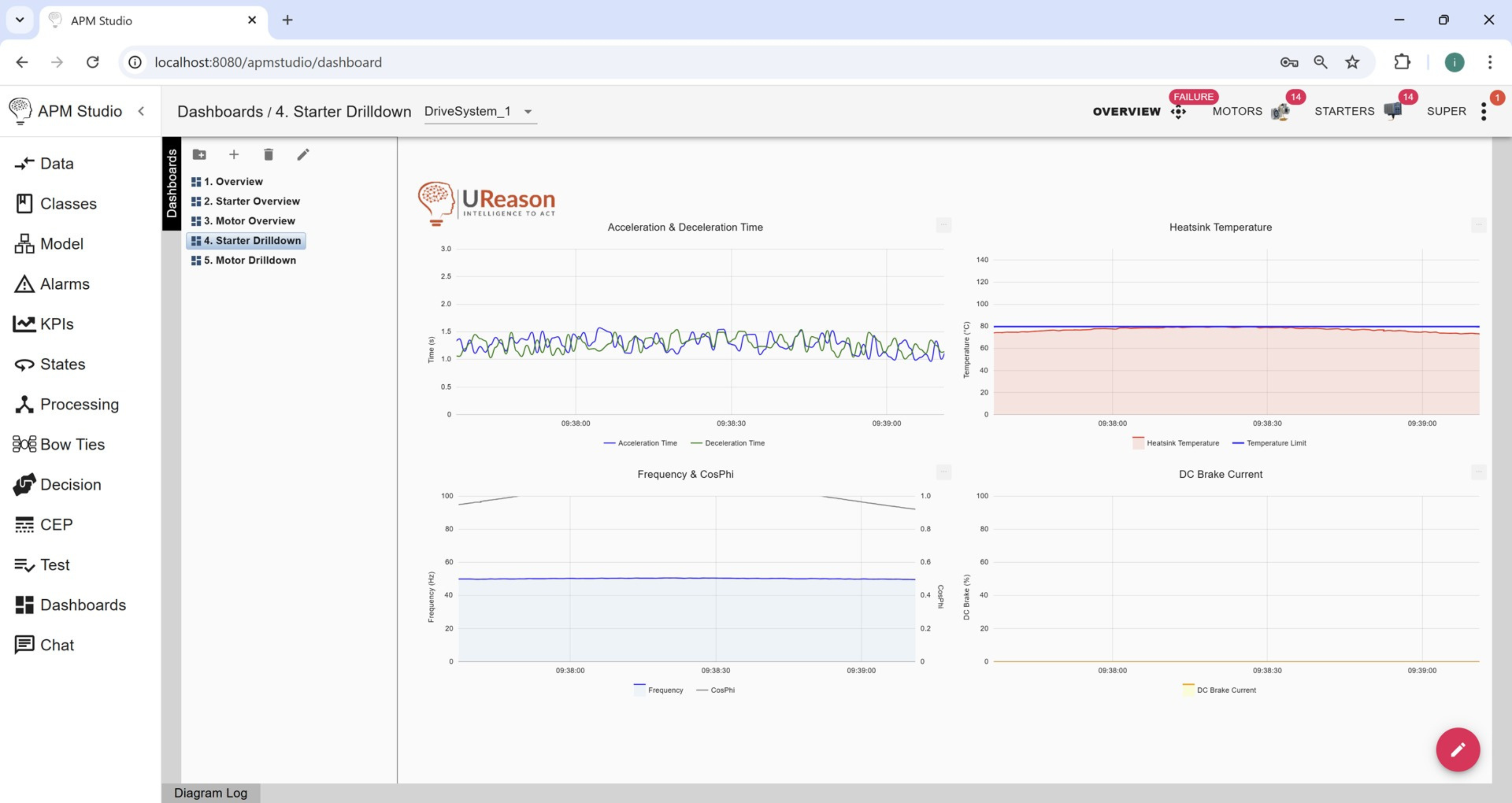Click the plus icon to add dashboard
The width and height of the screenshot is (1512, 803).
[x=234, y=155]
